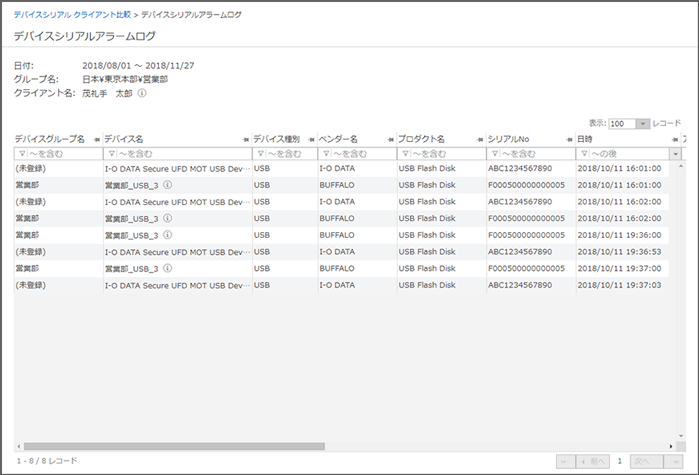The image size is (699, 475).
Task: Sort by the デバイス種別 column header
Action: (x=278, y=139)
